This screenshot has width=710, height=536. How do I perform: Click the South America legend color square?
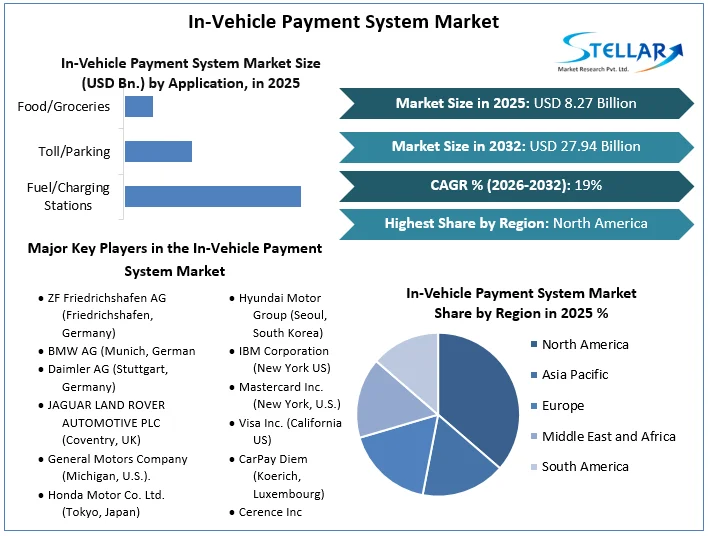[534, 467]
